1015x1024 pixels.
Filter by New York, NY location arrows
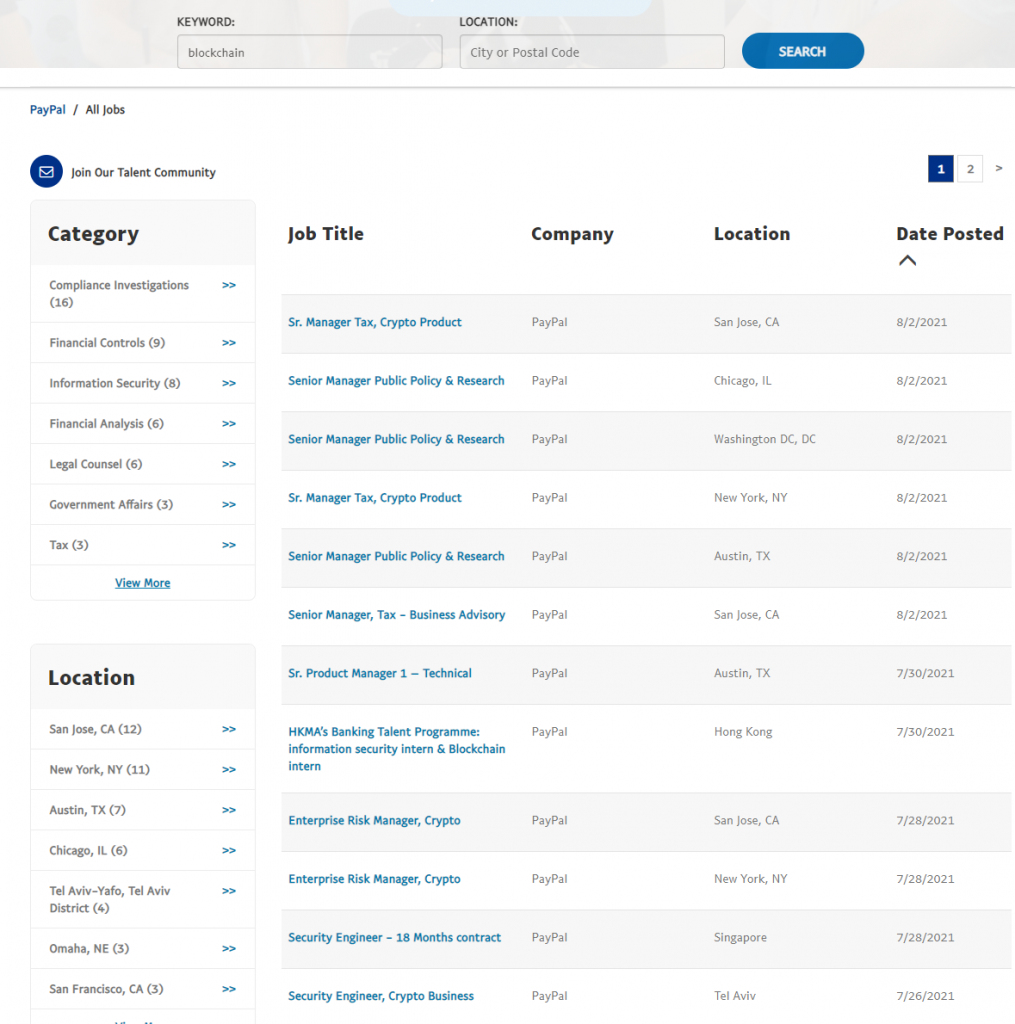(229, 770)
